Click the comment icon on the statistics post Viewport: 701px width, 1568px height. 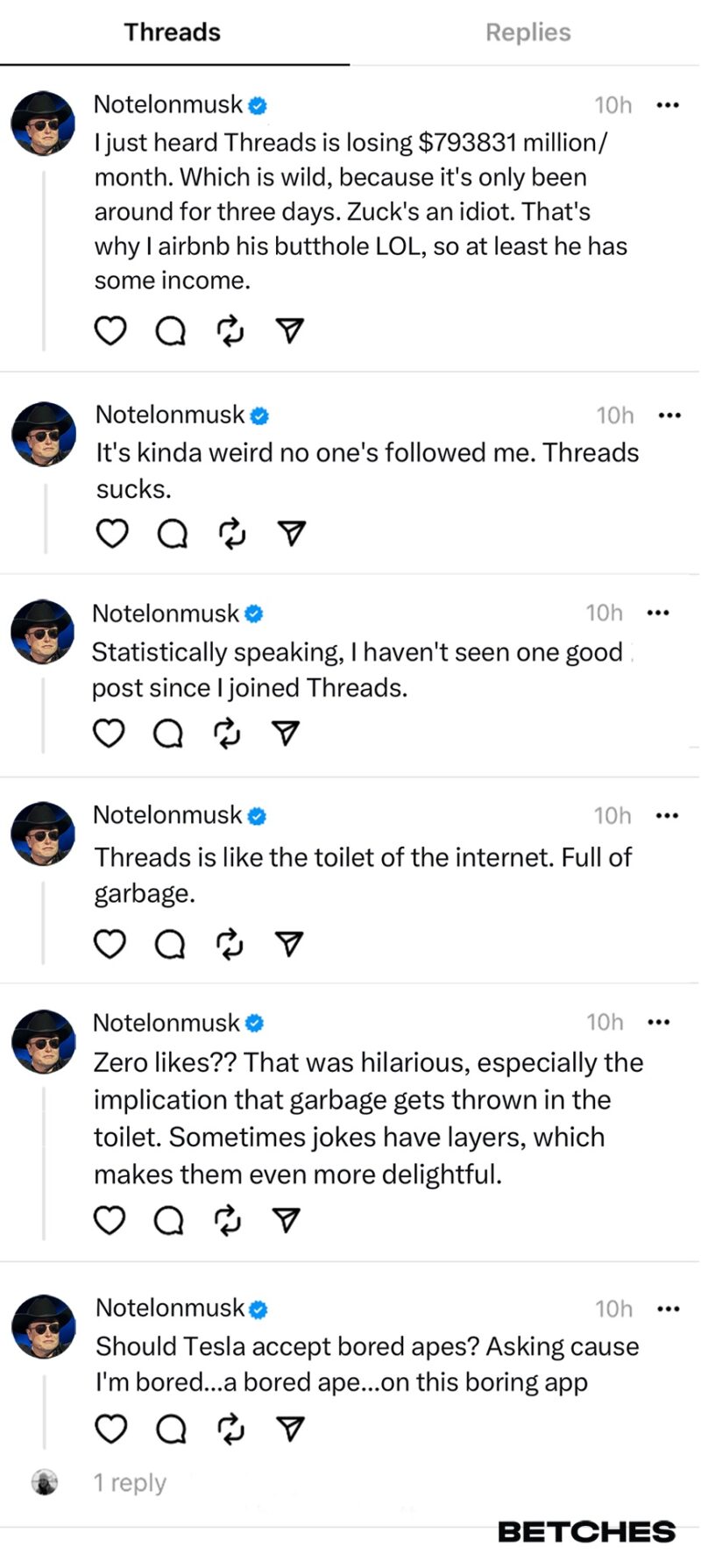[x=169, y=733]
